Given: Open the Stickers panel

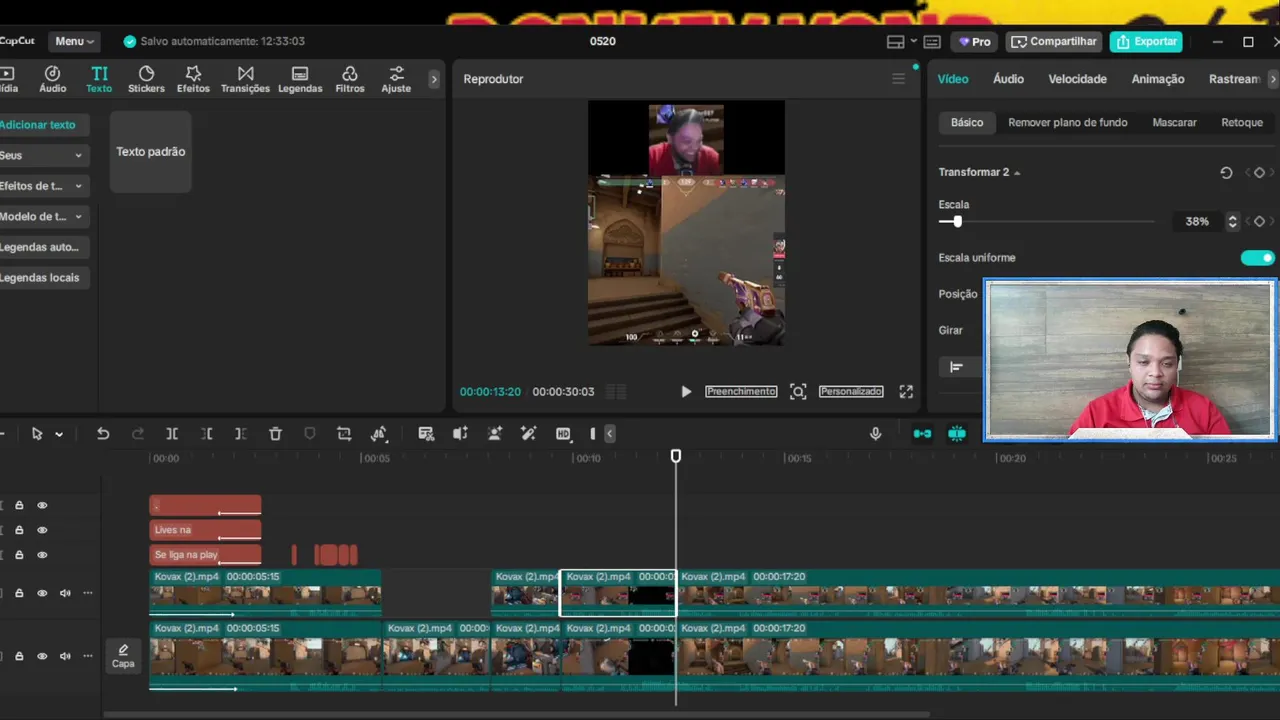Looking at the screenshot, I should pos(146,79).
